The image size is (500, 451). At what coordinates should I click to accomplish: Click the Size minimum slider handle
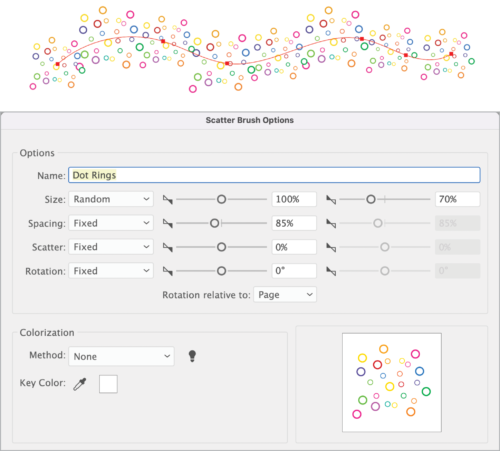point(221,199)
